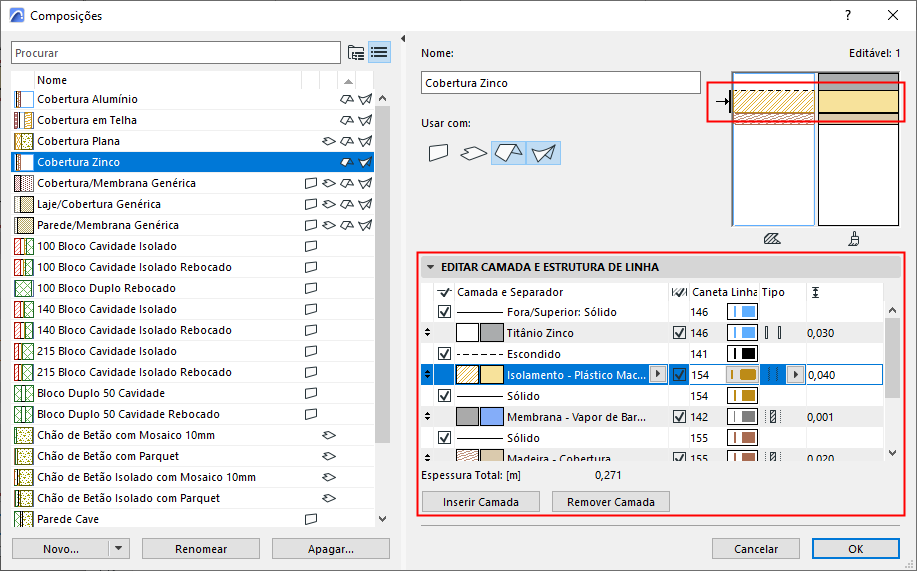Viewport: 917px width, 571px height.
Task: Select Cobertura Plana composite
Action: click(x=192, y=141)
